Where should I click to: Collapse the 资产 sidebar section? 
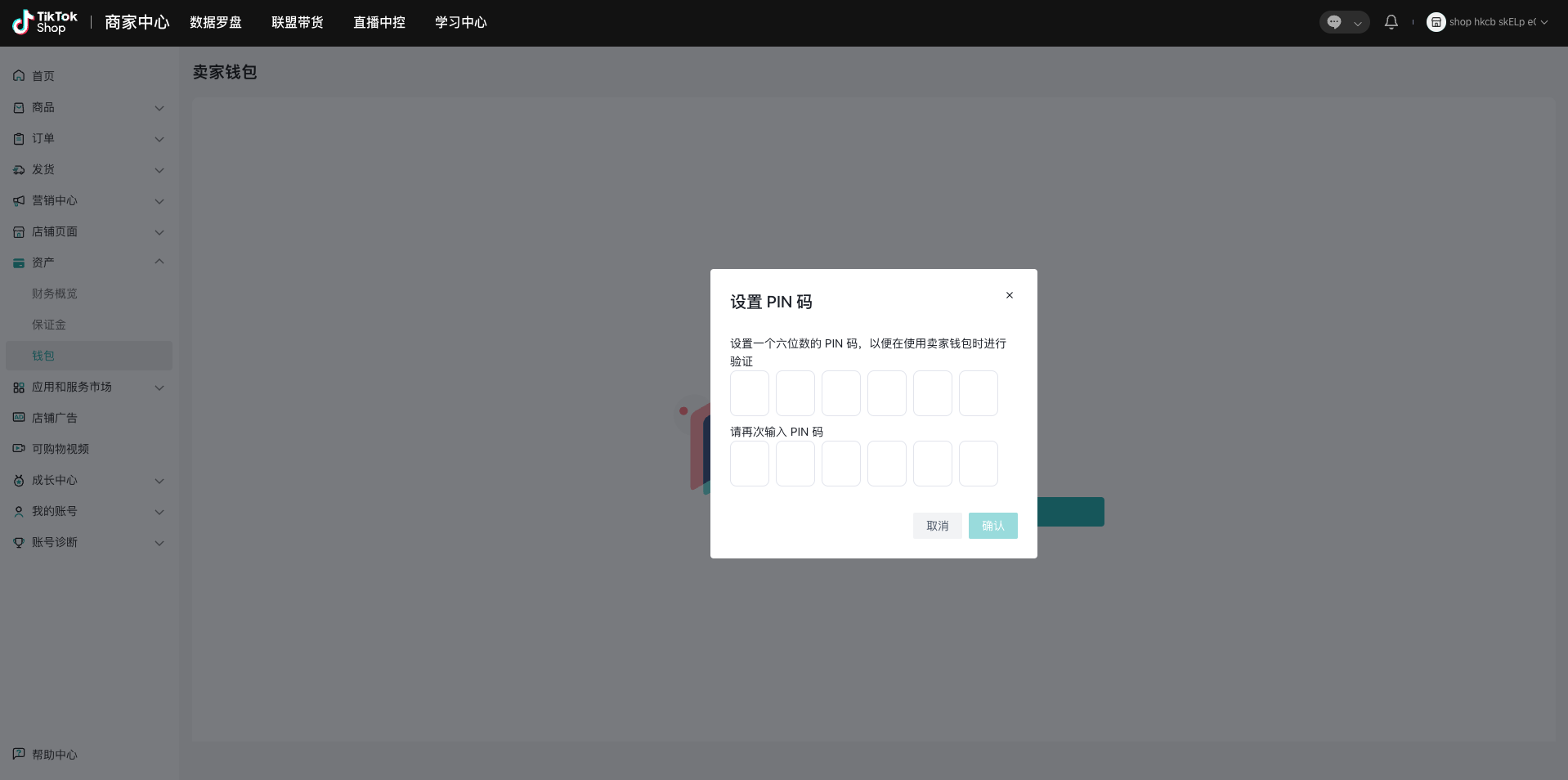tap(159, 262)
